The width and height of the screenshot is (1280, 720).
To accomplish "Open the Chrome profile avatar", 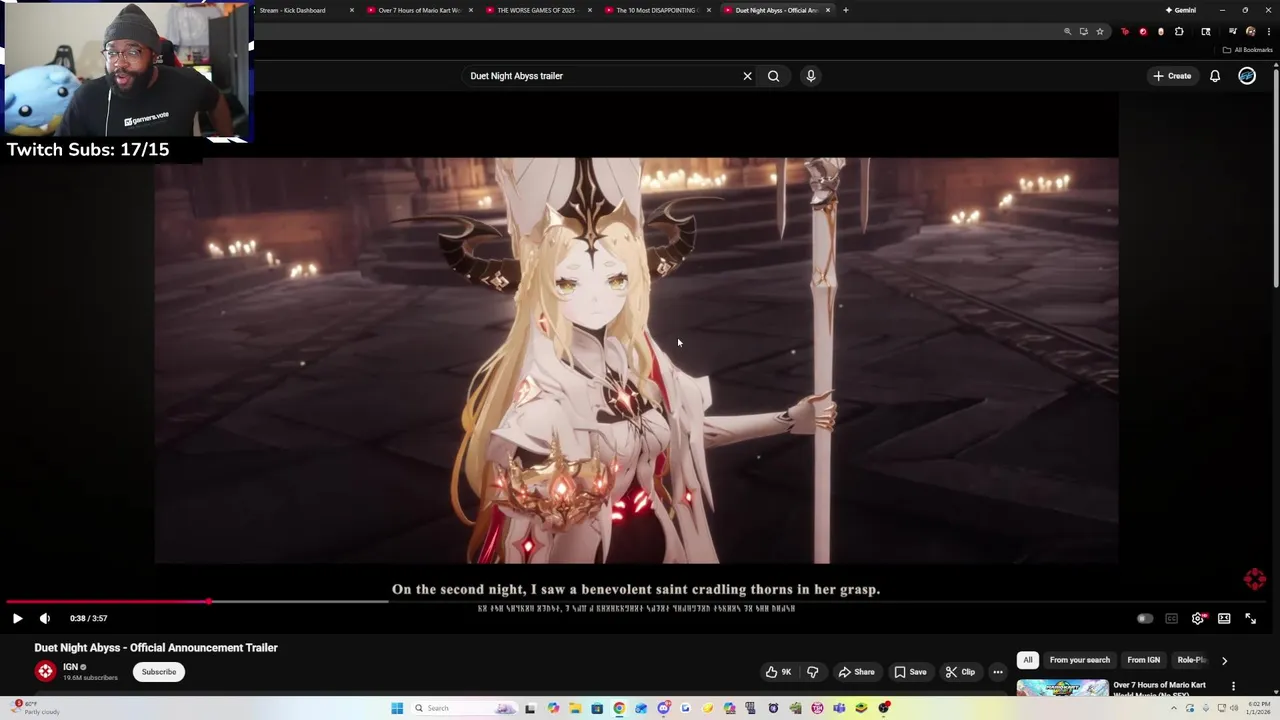I will click(1250, 31).
